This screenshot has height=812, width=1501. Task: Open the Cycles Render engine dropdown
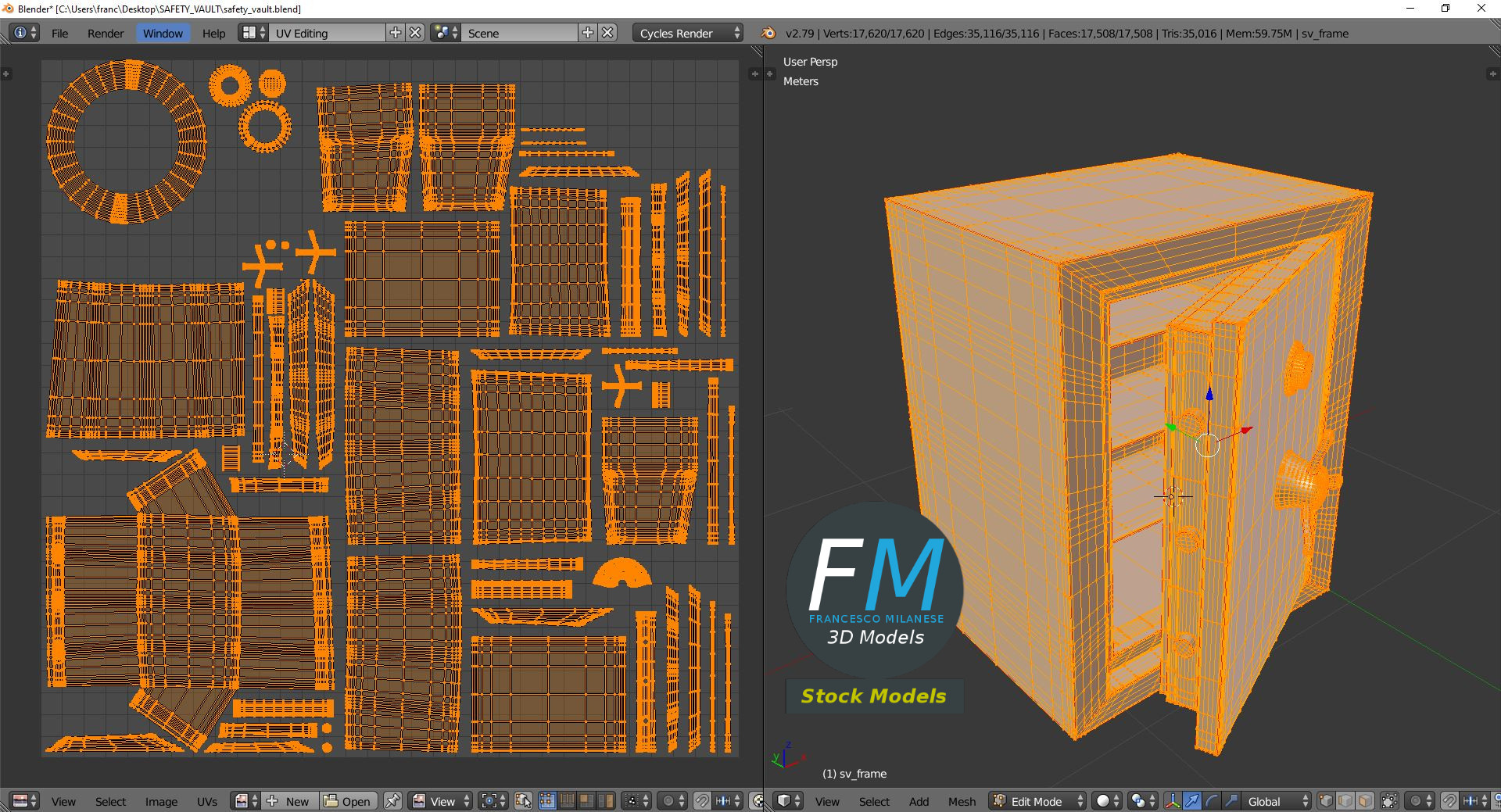688,33
